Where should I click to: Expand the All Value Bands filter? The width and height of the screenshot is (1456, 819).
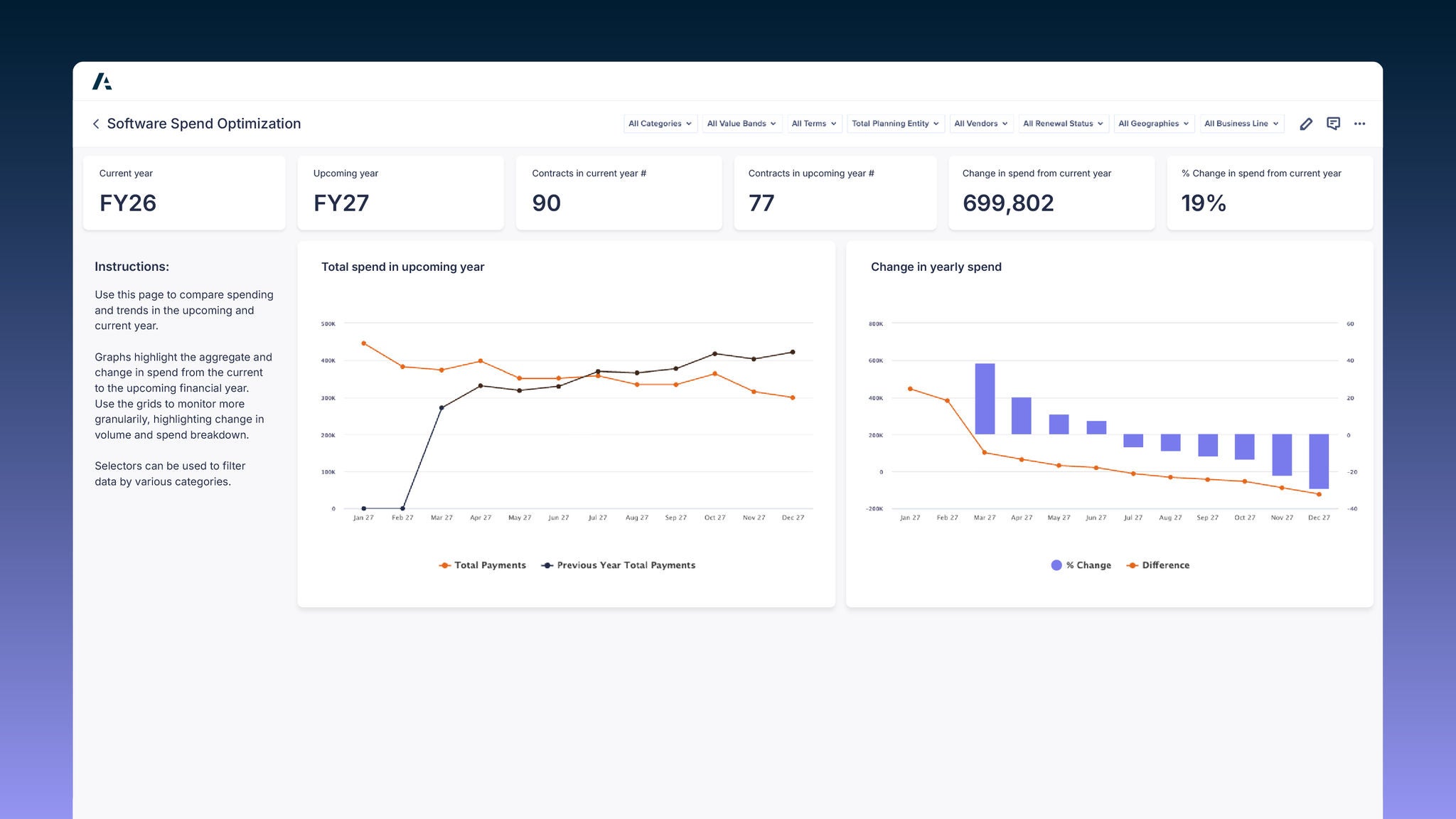click(x=742, y=124)
